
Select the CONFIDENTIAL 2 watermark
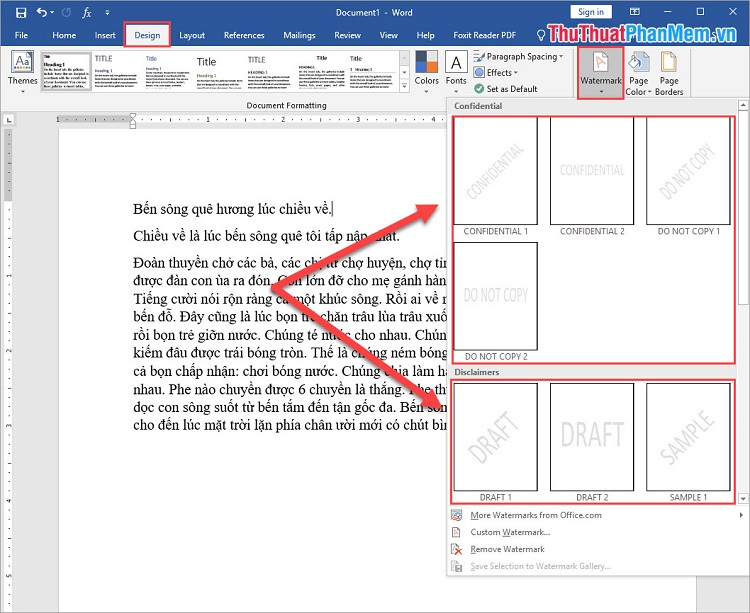592,177
